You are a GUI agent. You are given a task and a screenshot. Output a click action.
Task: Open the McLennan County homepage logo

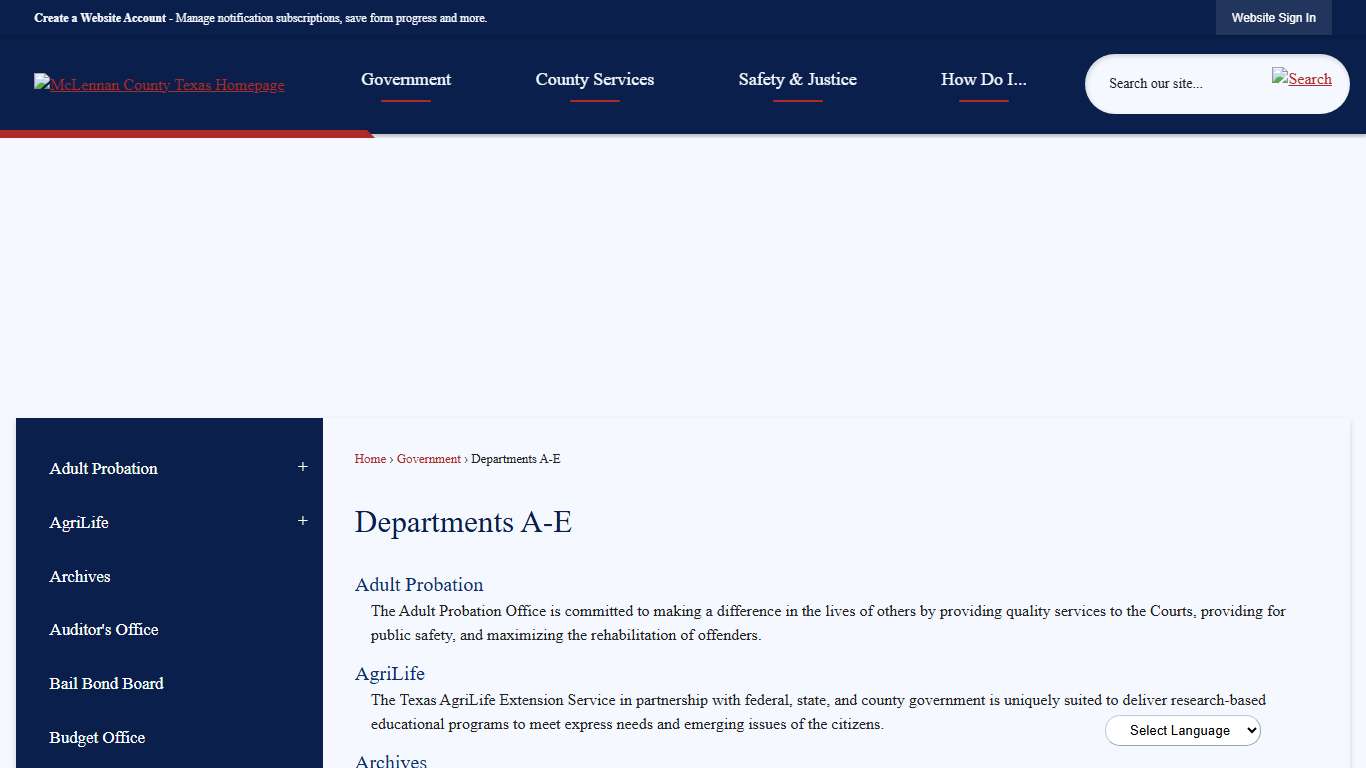pos(158,84)
